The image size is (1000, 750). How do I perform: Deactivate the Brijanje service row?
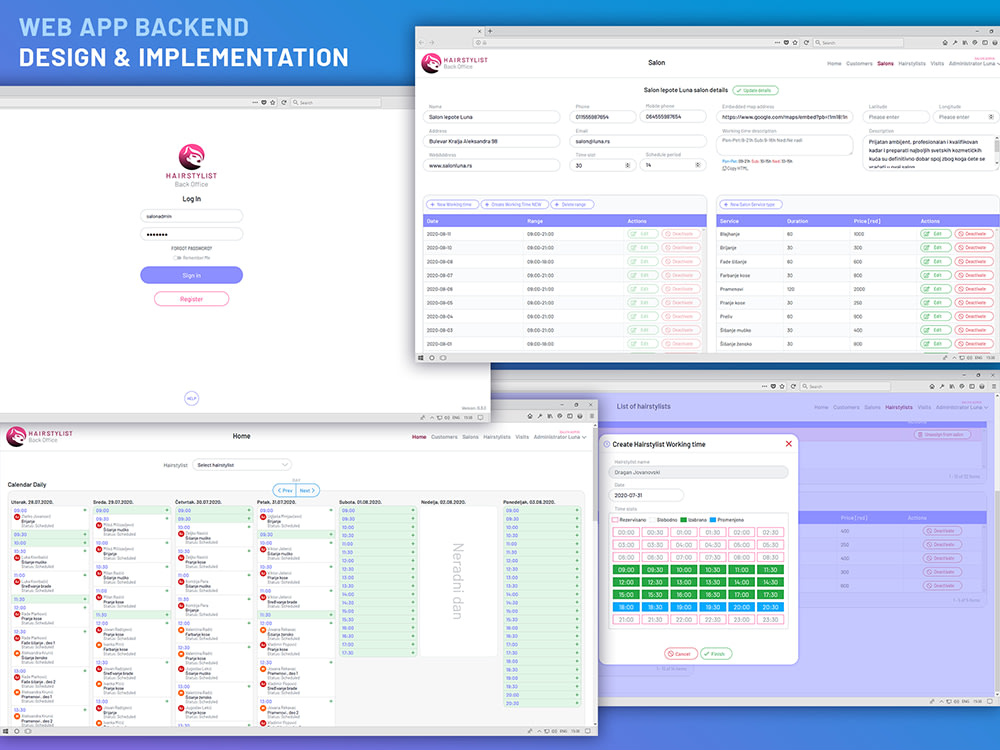[974, 247]
